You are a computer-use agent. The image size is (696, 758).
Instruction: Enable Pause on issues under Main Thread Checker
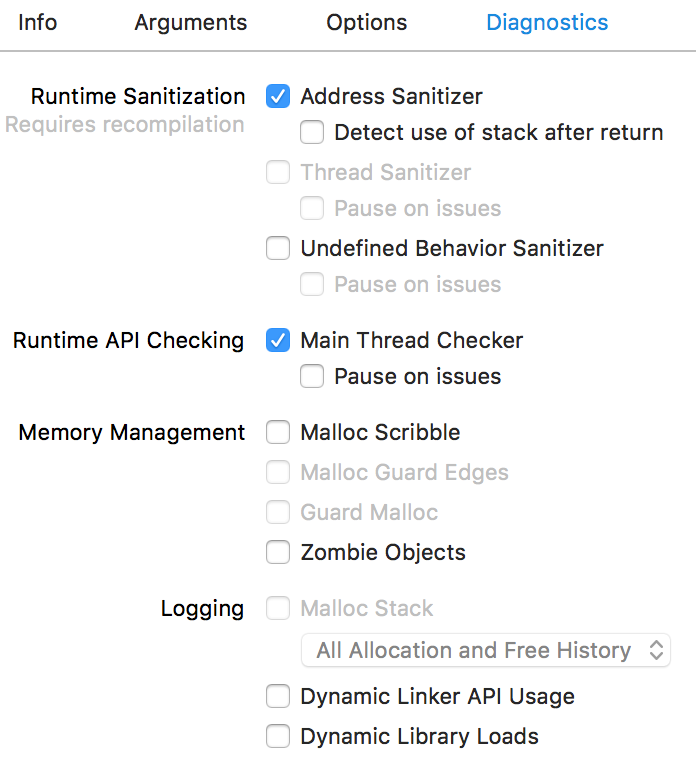tap(312, 376)
